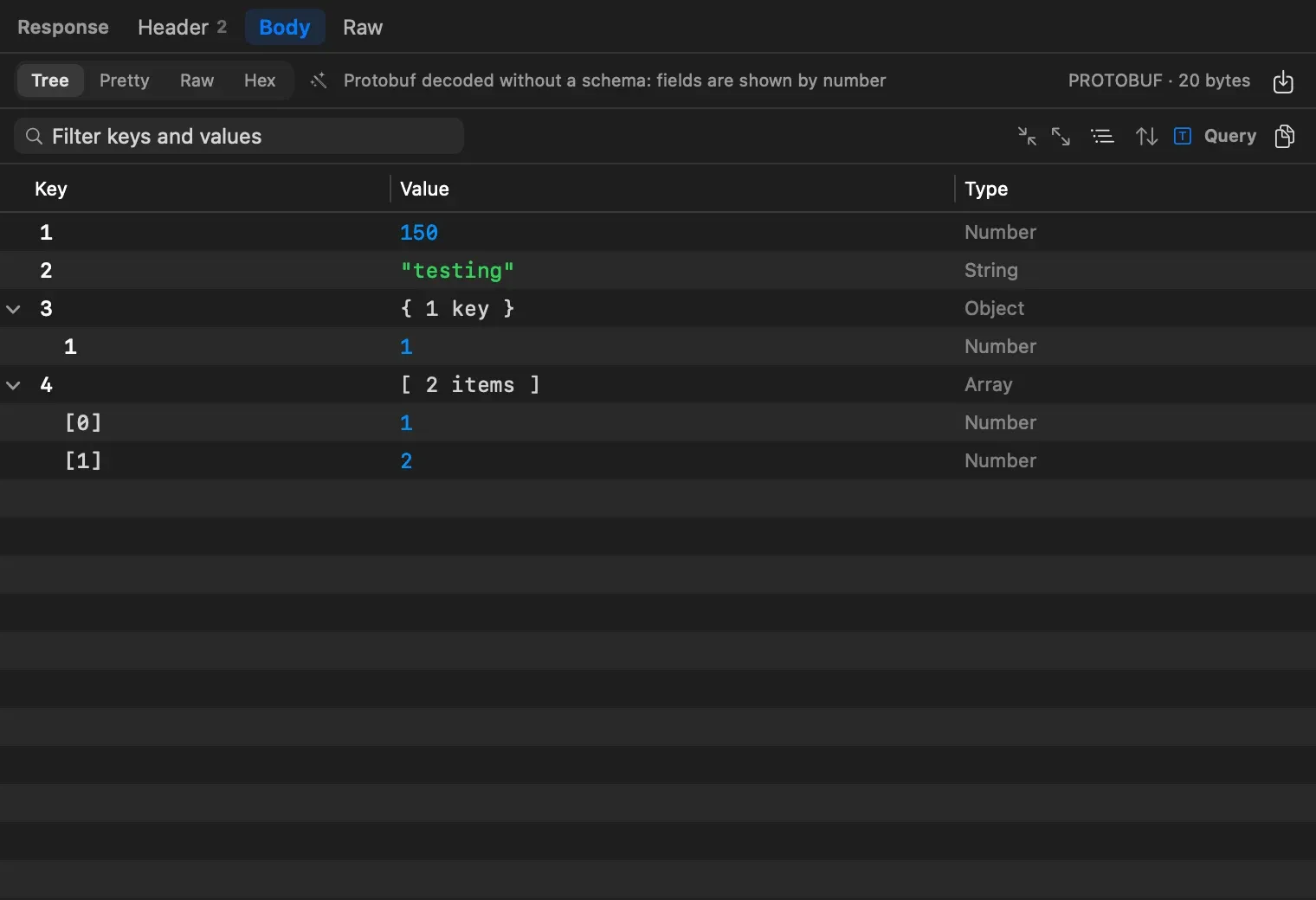This screenshot has height=900, width=1316.
Task: Click the magnifier icon in filter field
Action: (x=34, y=136)
